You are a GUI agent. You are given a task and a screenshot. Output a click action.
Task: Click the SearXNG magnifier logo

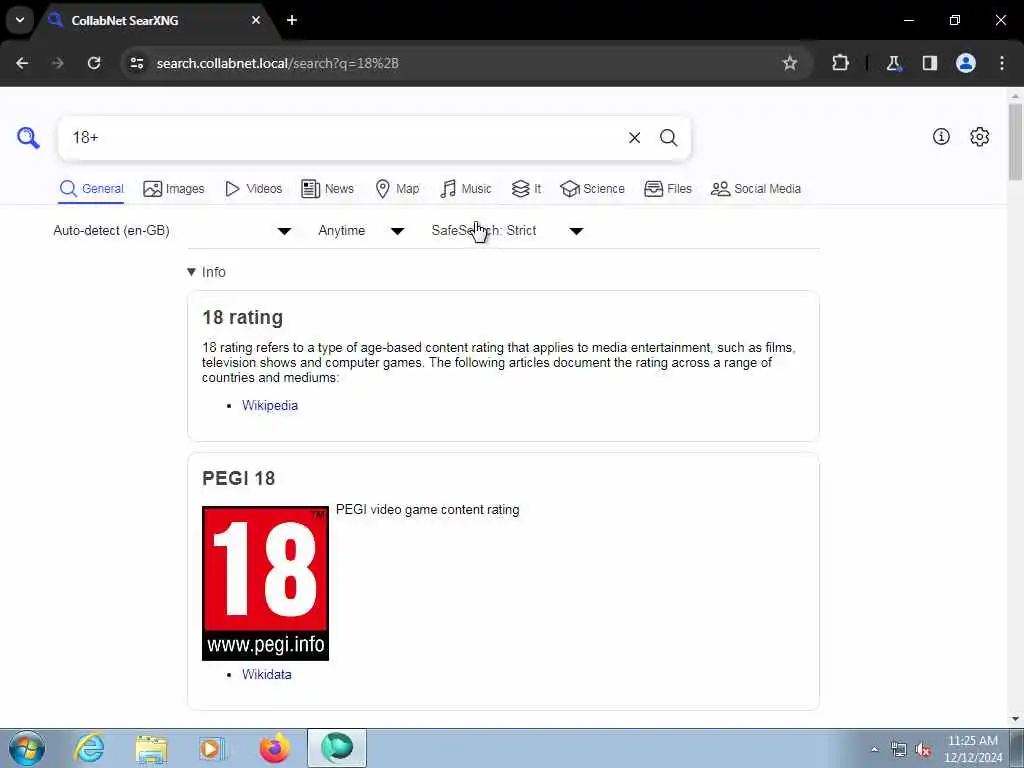coord(28,138)
